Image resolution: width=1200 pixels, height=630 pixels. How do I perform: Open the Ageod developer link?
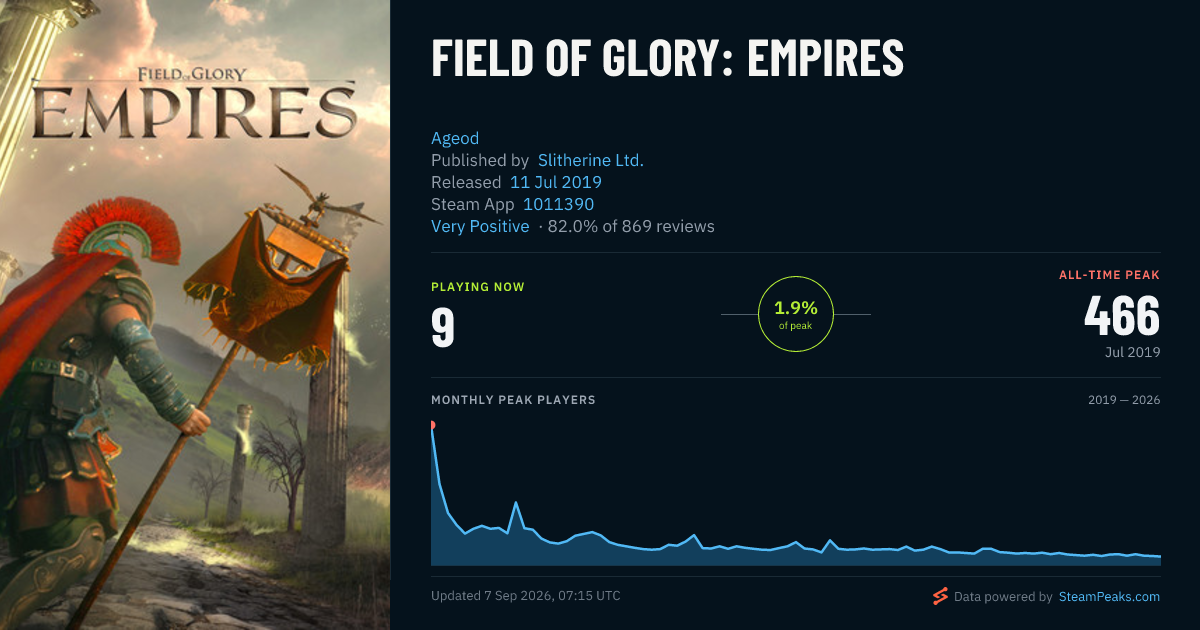point(455,138)
